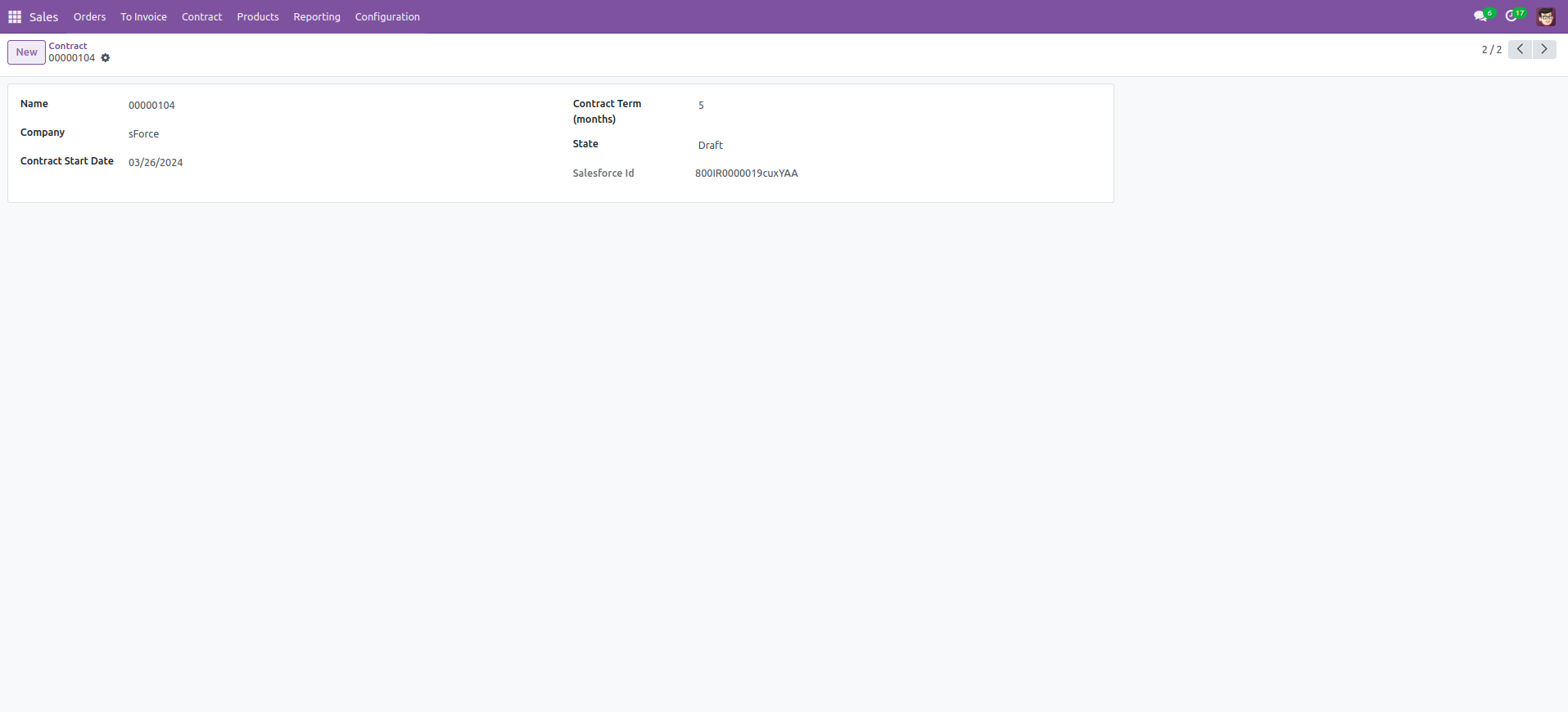Click the State label
1568x712 pixels.
click(x=585, y=144)
